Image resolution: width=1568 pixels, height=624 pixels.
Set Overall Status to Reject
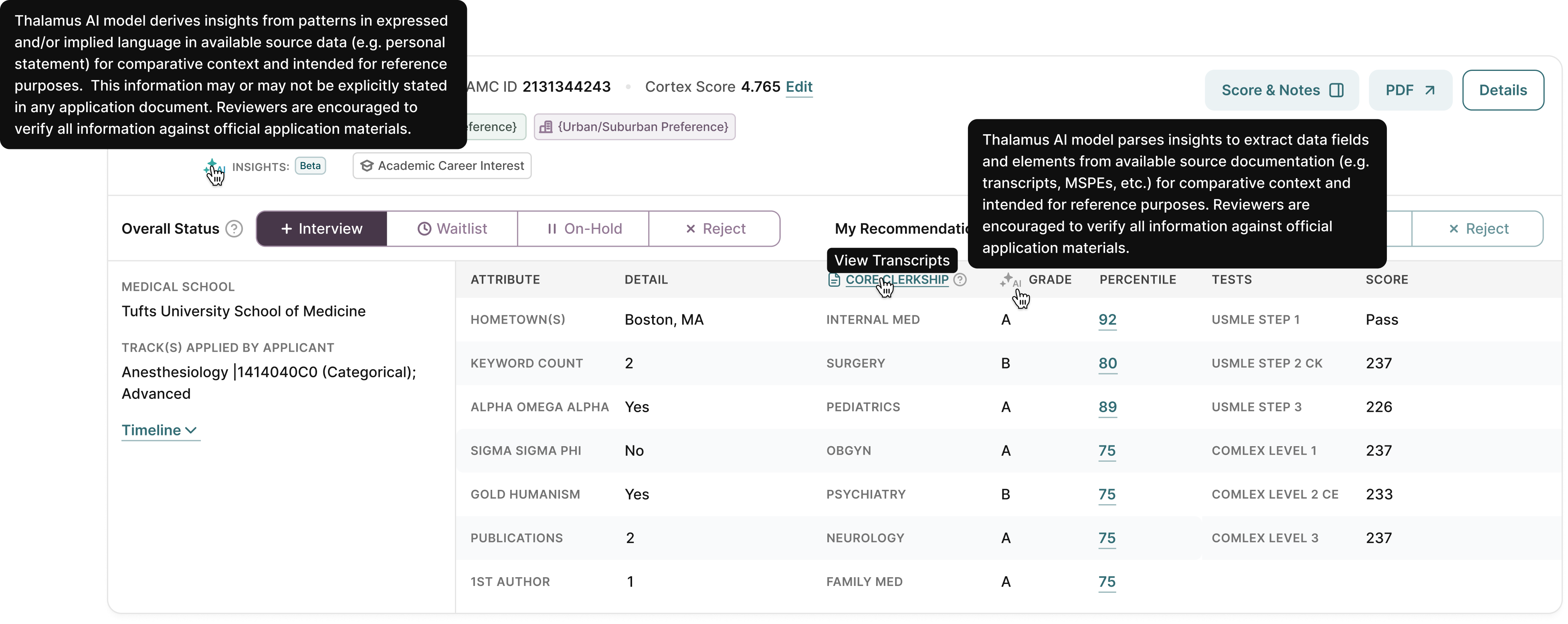coord(715,229)
